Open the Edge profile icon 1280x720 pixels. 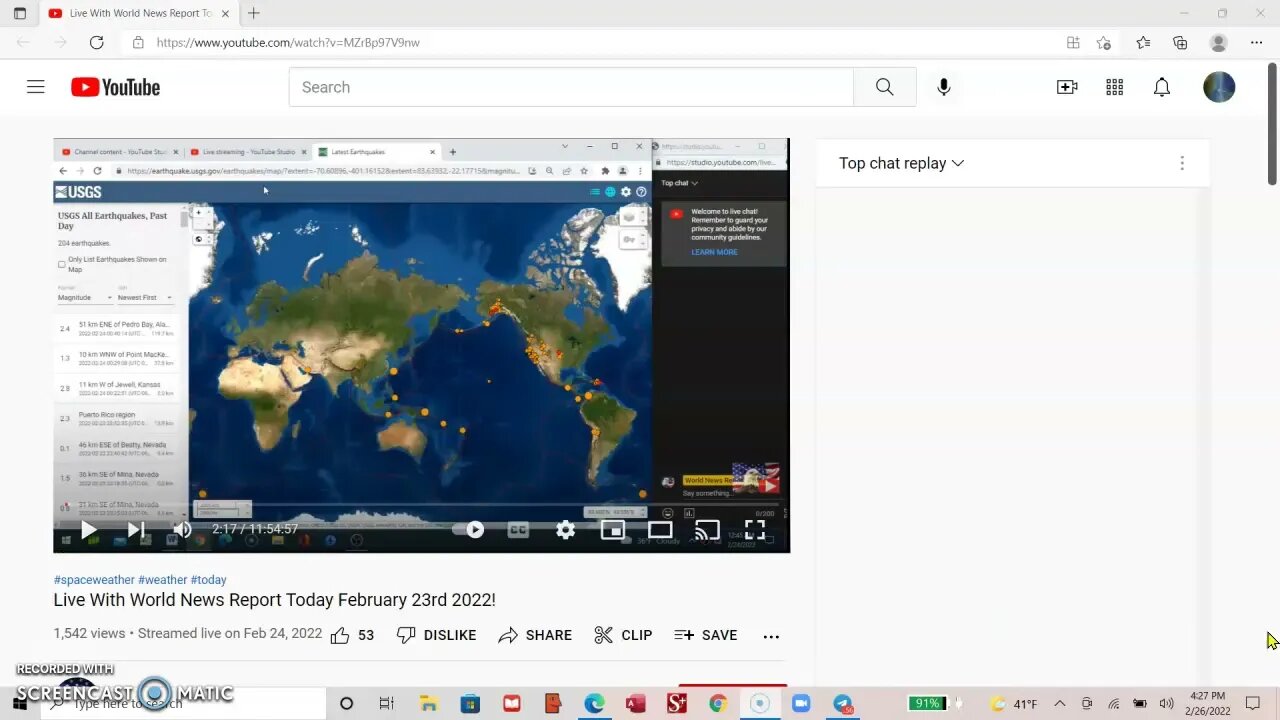tap(1218, 42)
